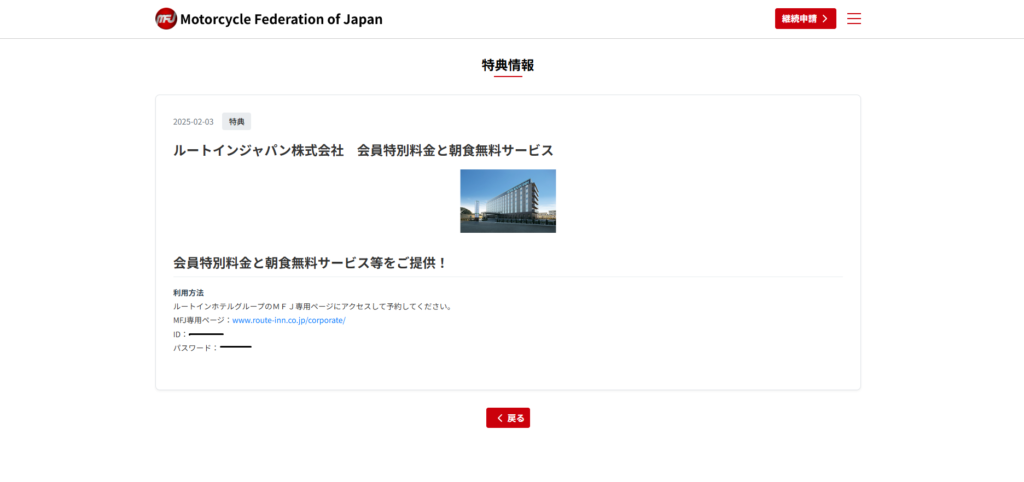1024x482 pixels.
Task: Open the hamburger menu
Action: coord(854,19)
